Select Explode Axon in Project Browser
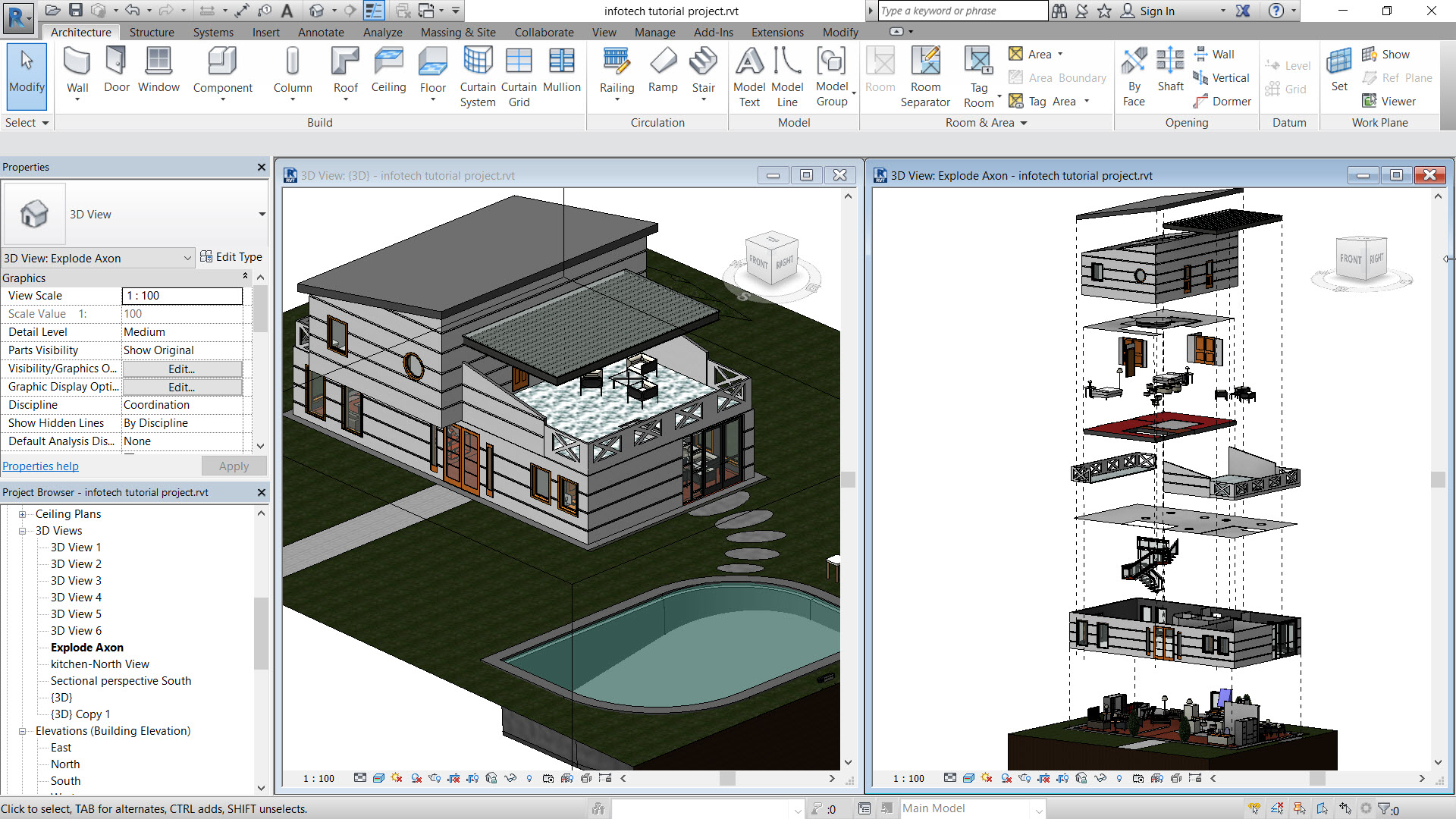Image resolution: width=1456 pixels, height=819 pixels. (87, 647)
